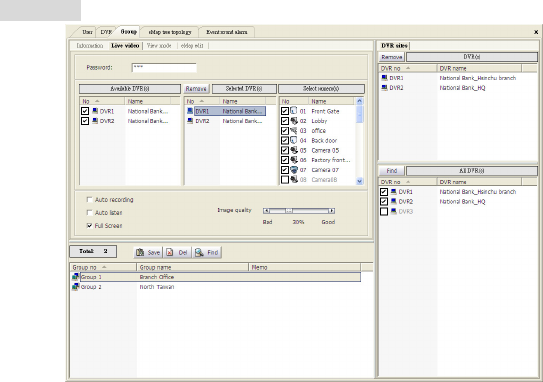Viewport: 543px width, 382px height.
Task: Uncheck camera 05 Camera 05
Action: tap(285, 150)
